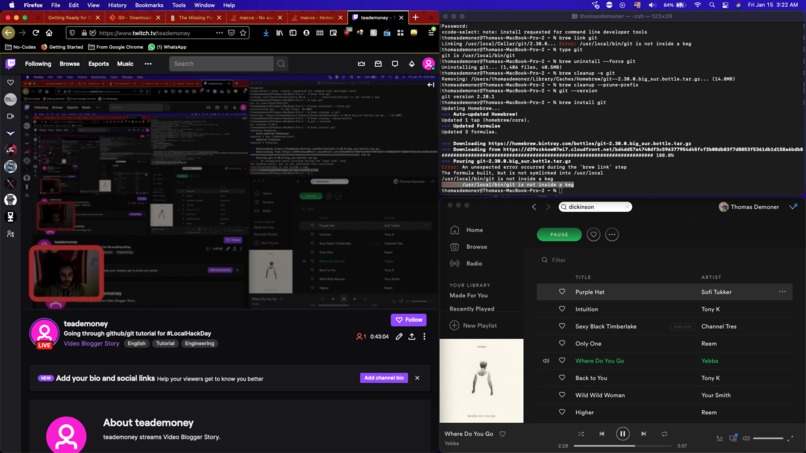The image size is (806, 453).
Task: Seek on the Spotify song progress bar
Action: (x=623, y=446)
